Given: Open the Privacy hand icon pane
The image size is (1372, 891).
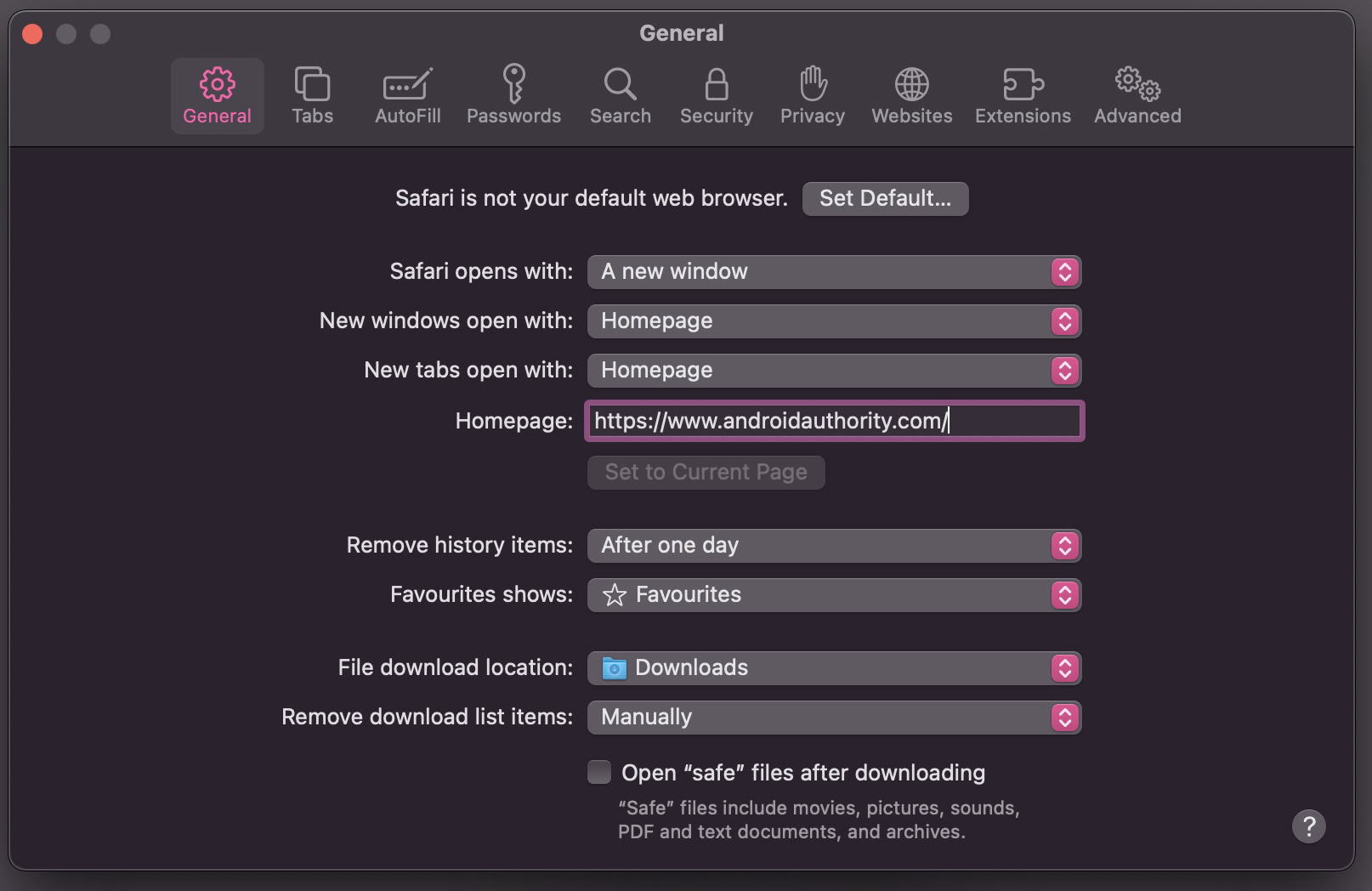Looking at the screenshot, I should (813, 95).
